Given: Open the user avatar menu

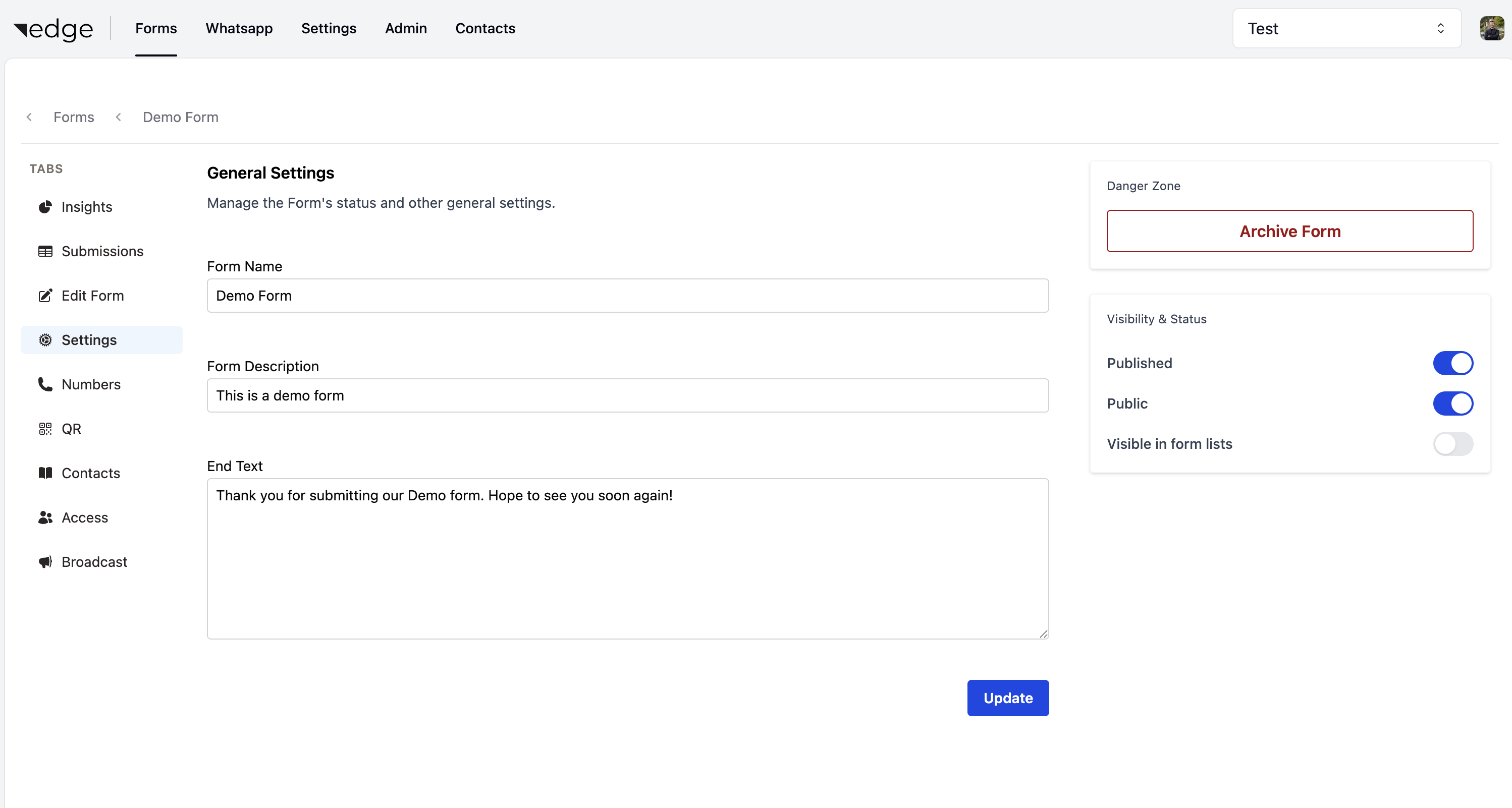Looking at the screenshot, I should [1491, 28].
